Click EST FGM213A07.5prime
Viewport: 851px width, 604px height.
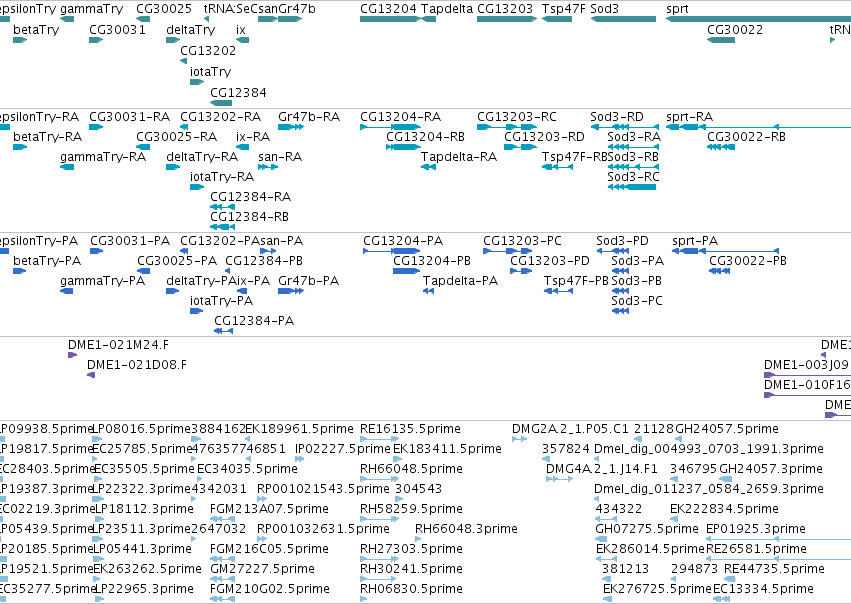[223, 519]
